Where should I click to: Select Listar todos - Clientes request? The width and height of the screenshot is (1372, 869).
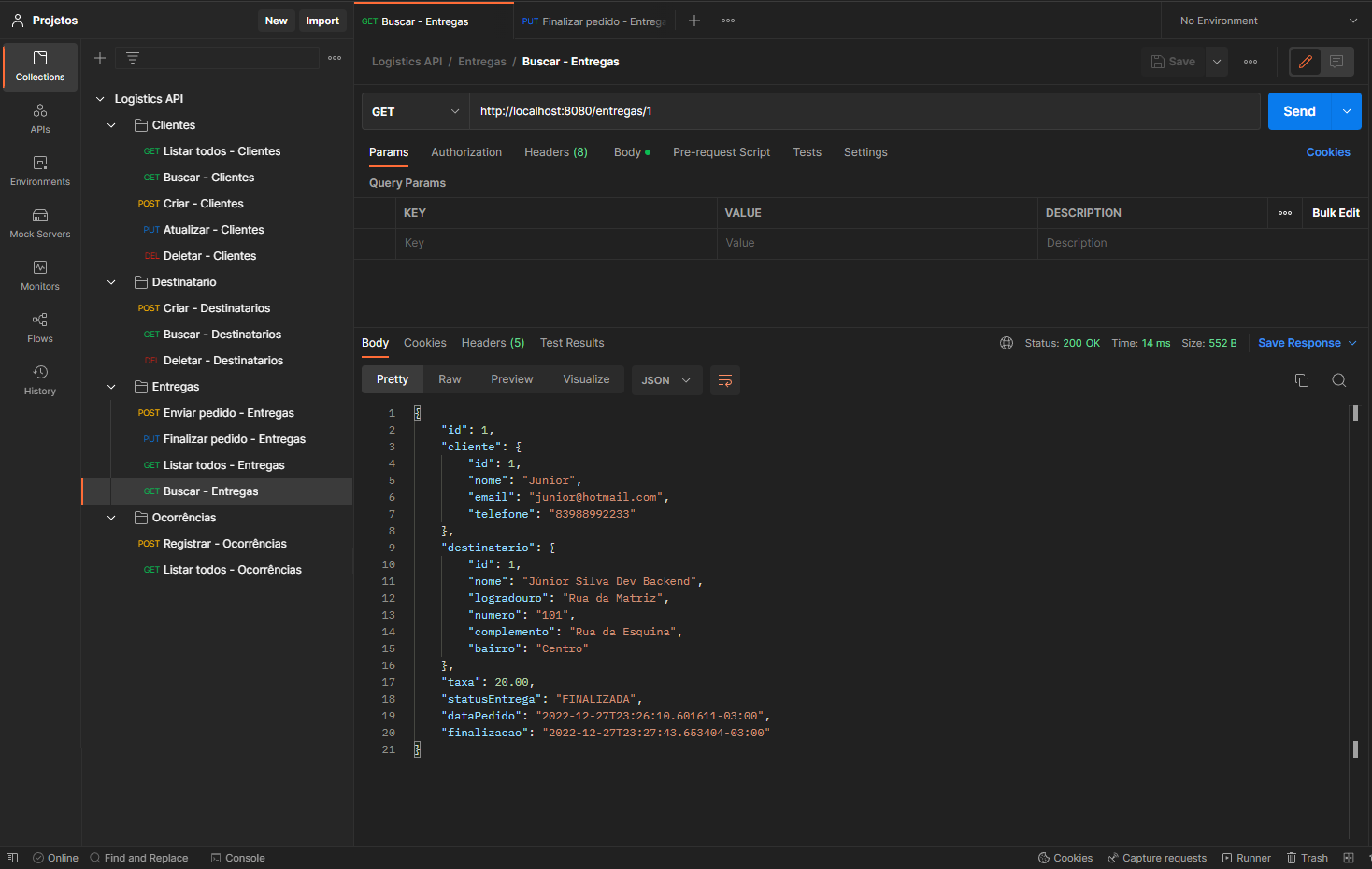tap(222, 151)
